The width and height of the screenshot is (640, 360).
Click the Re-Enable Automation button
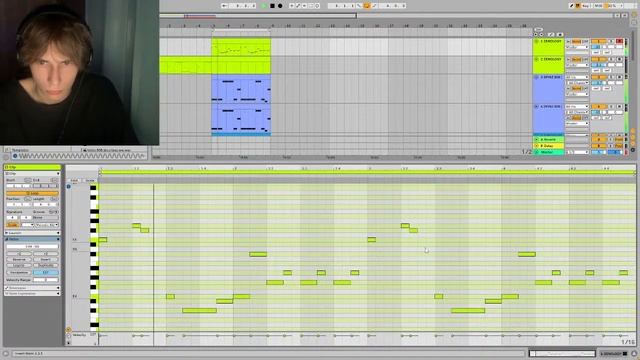click(x=304, y=6)
